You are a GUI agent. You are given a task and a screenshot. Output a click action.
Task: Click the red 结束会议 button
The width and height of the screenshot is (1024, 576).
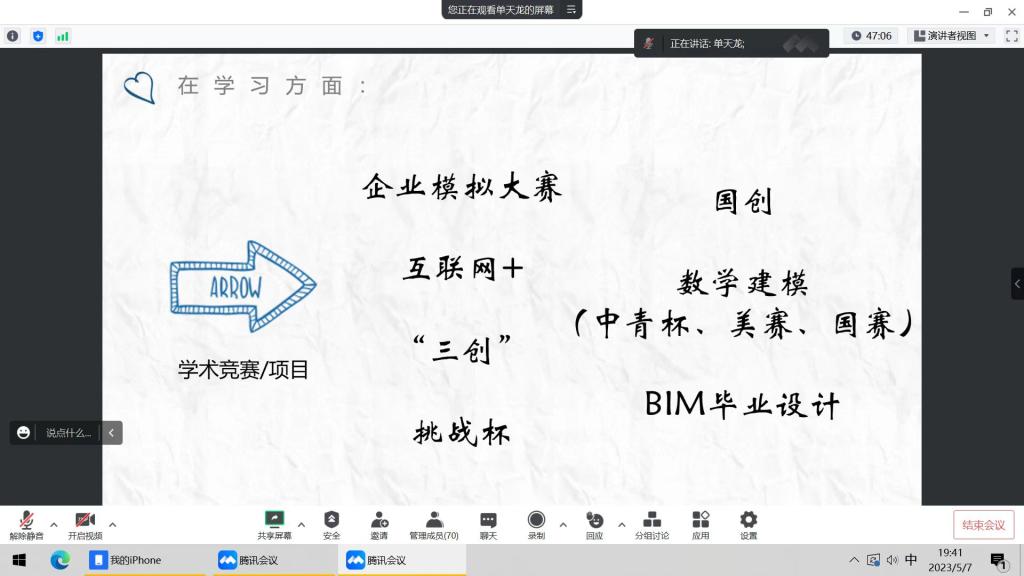[983, 525]
